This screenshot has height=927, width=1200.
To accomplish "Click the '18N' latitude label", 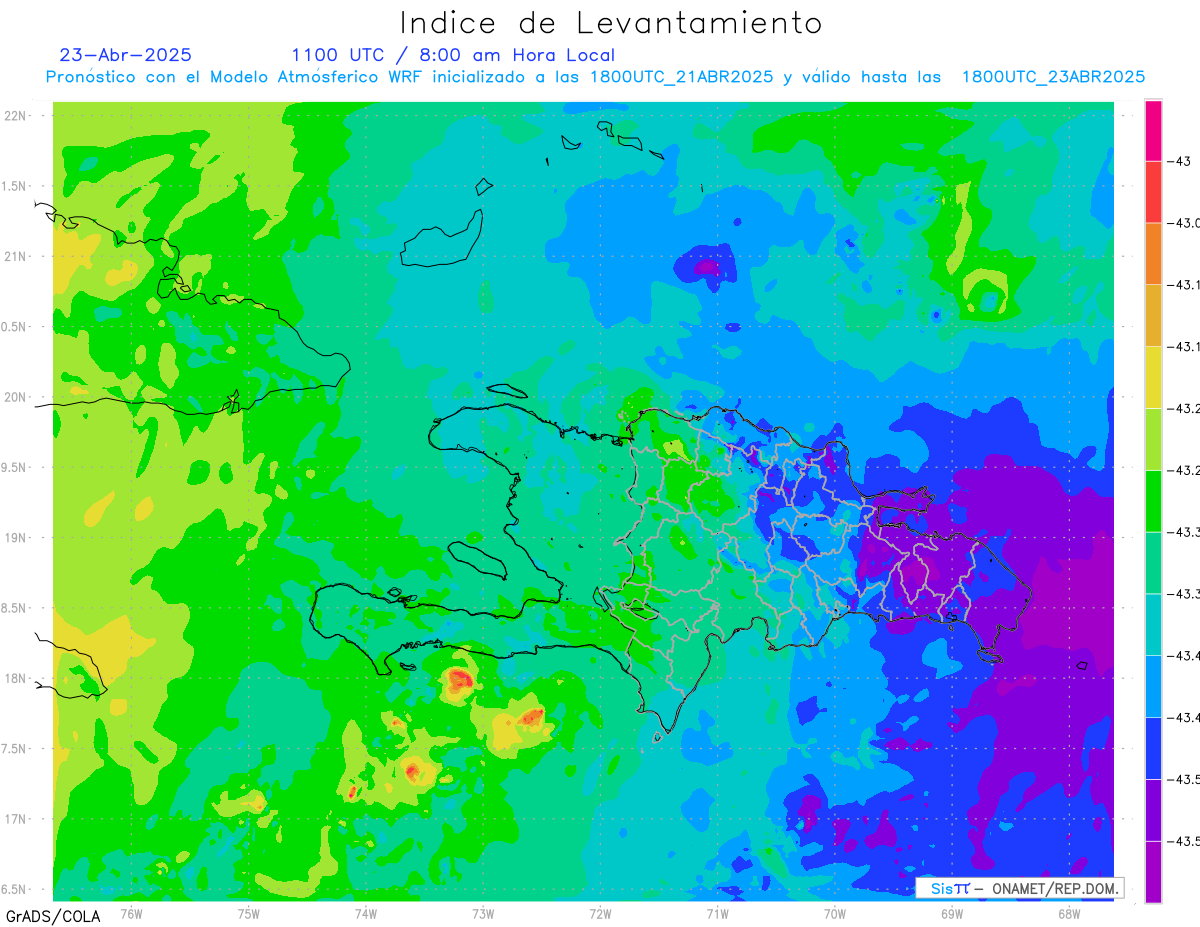I will click(16, 678).
